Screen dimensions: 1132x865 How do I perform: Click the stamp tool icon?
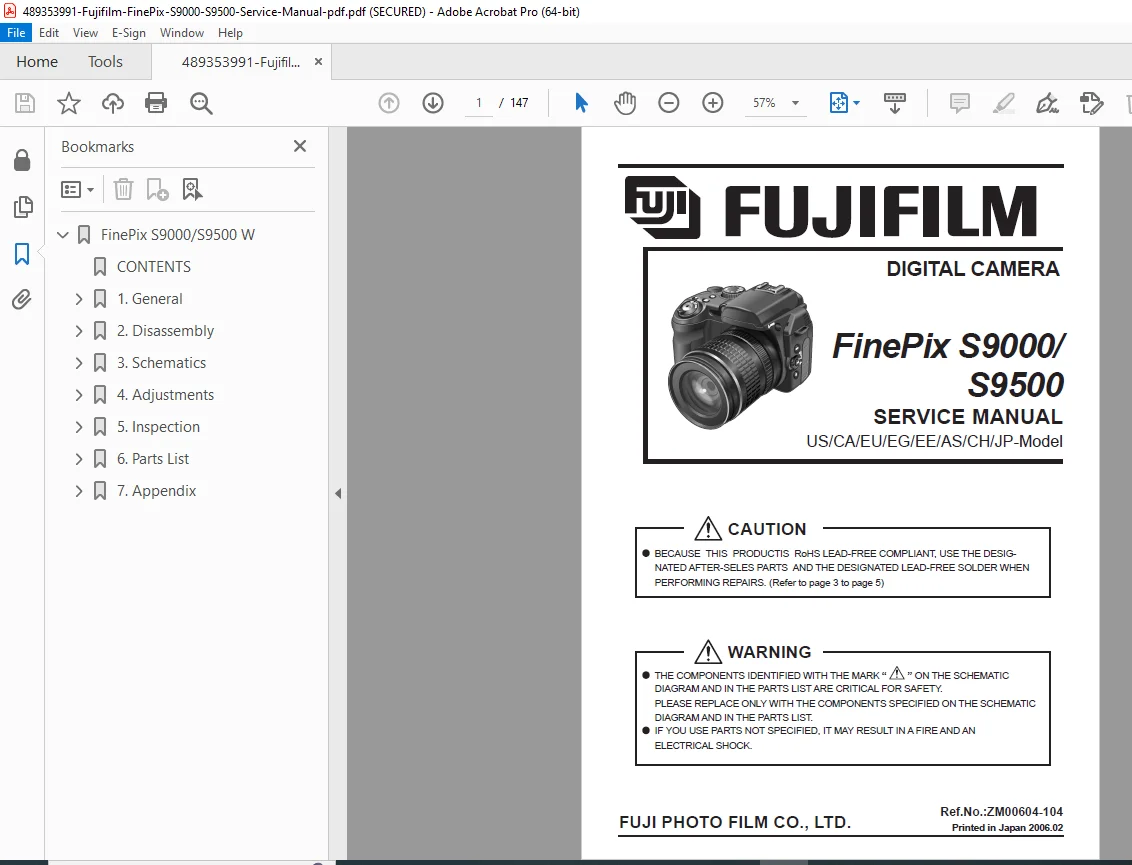pyautogui.click(x=1091, y=103)
